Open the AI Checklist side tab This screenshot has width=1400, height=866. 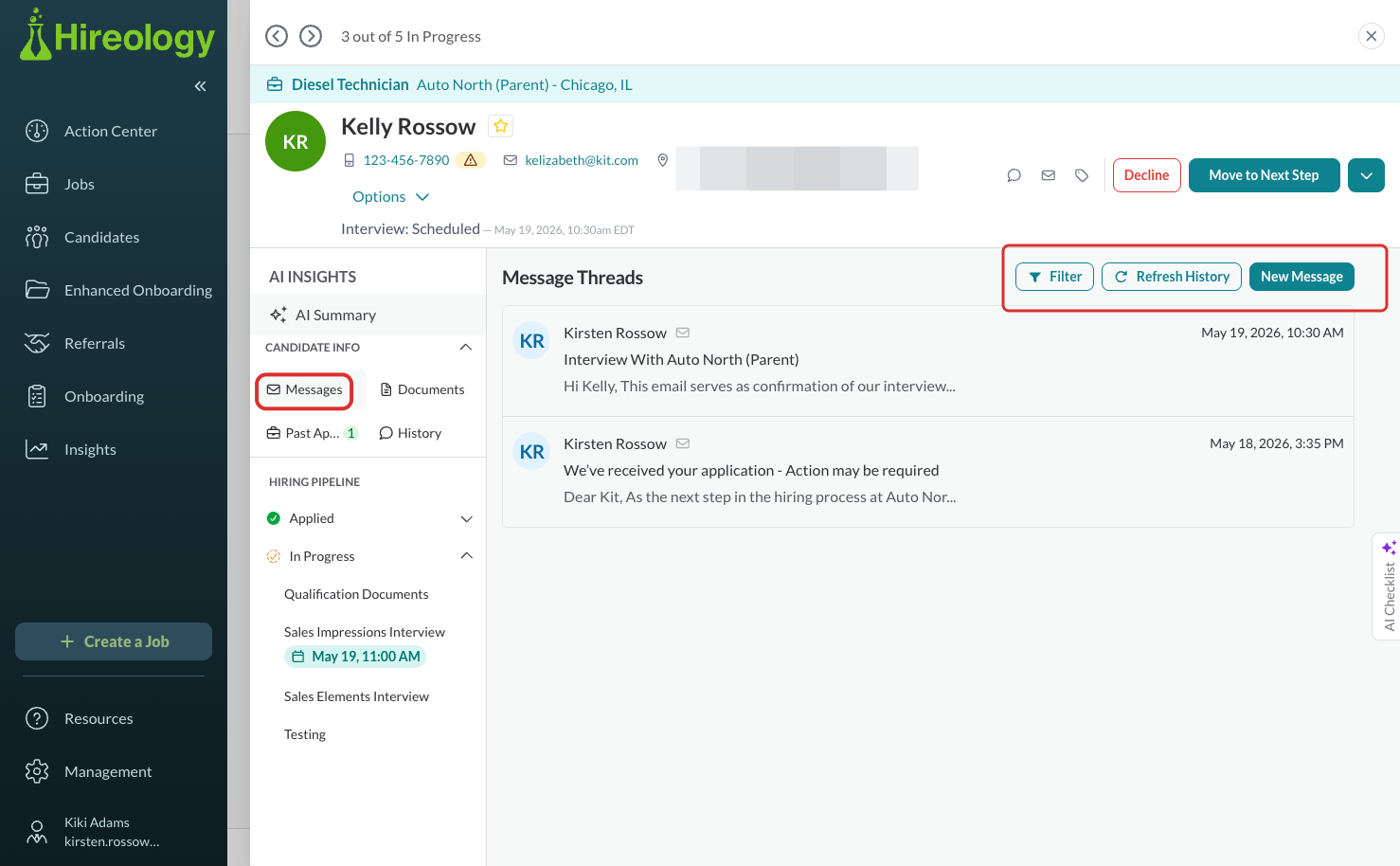point(1387,586)
